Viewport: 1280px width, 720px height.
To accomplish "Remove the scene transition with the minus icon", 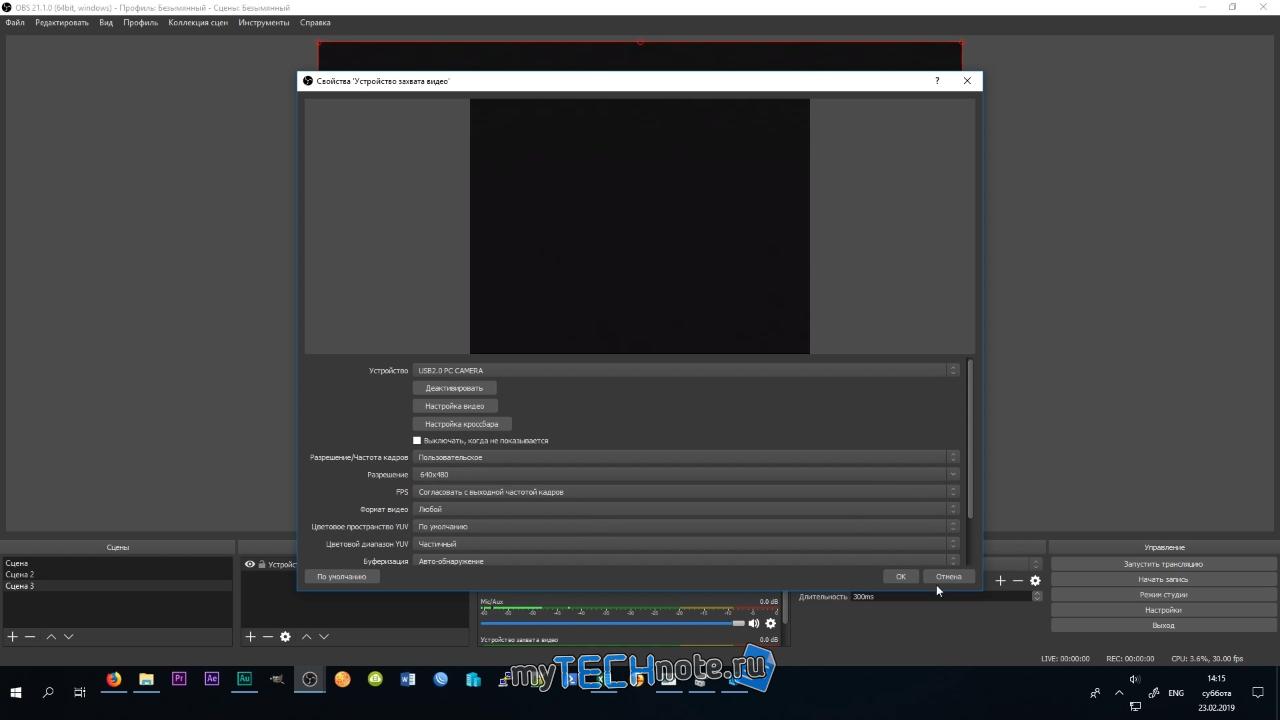I will [1018, 581].
